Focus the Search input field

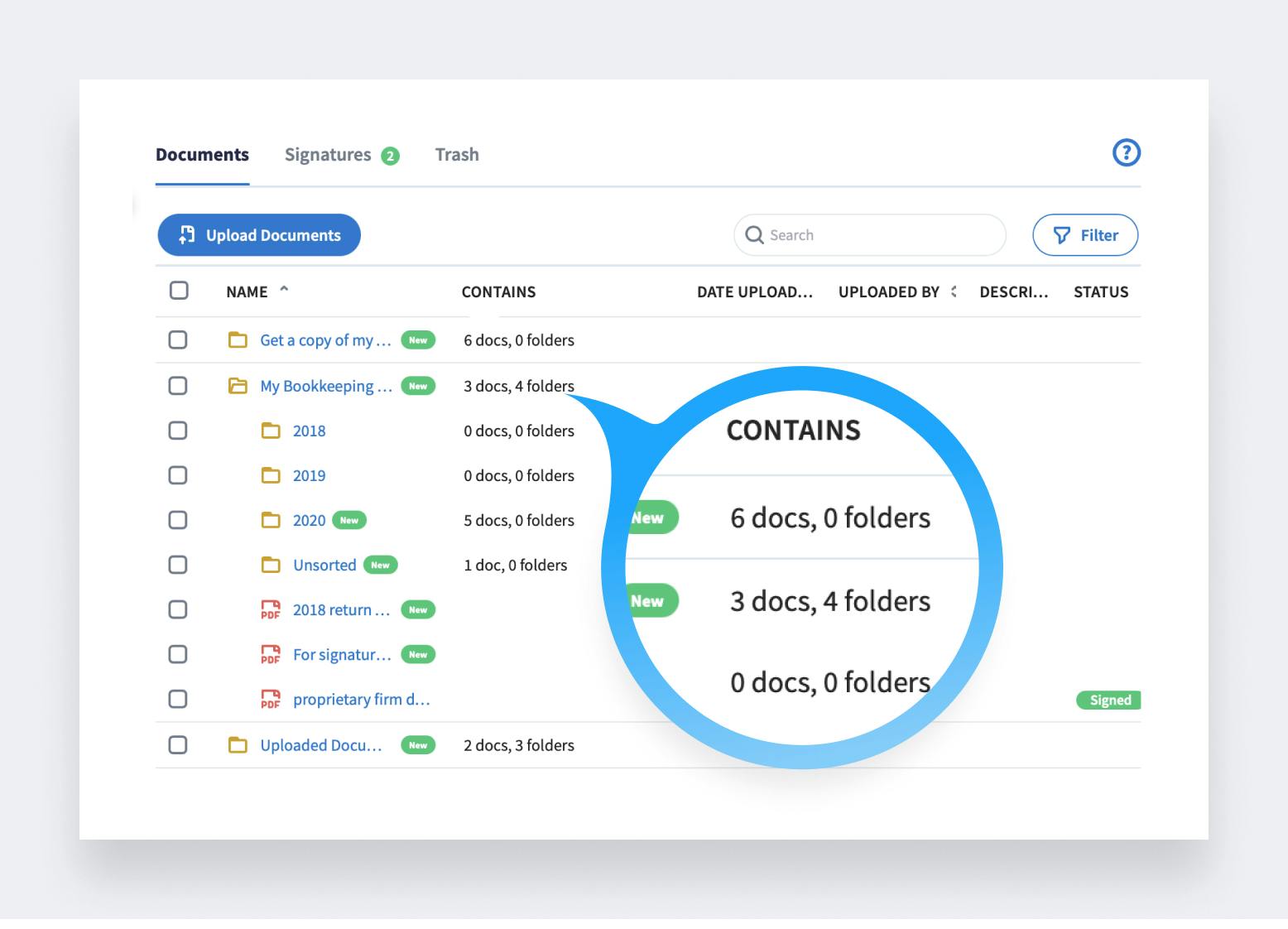click(x=877, y=235)
